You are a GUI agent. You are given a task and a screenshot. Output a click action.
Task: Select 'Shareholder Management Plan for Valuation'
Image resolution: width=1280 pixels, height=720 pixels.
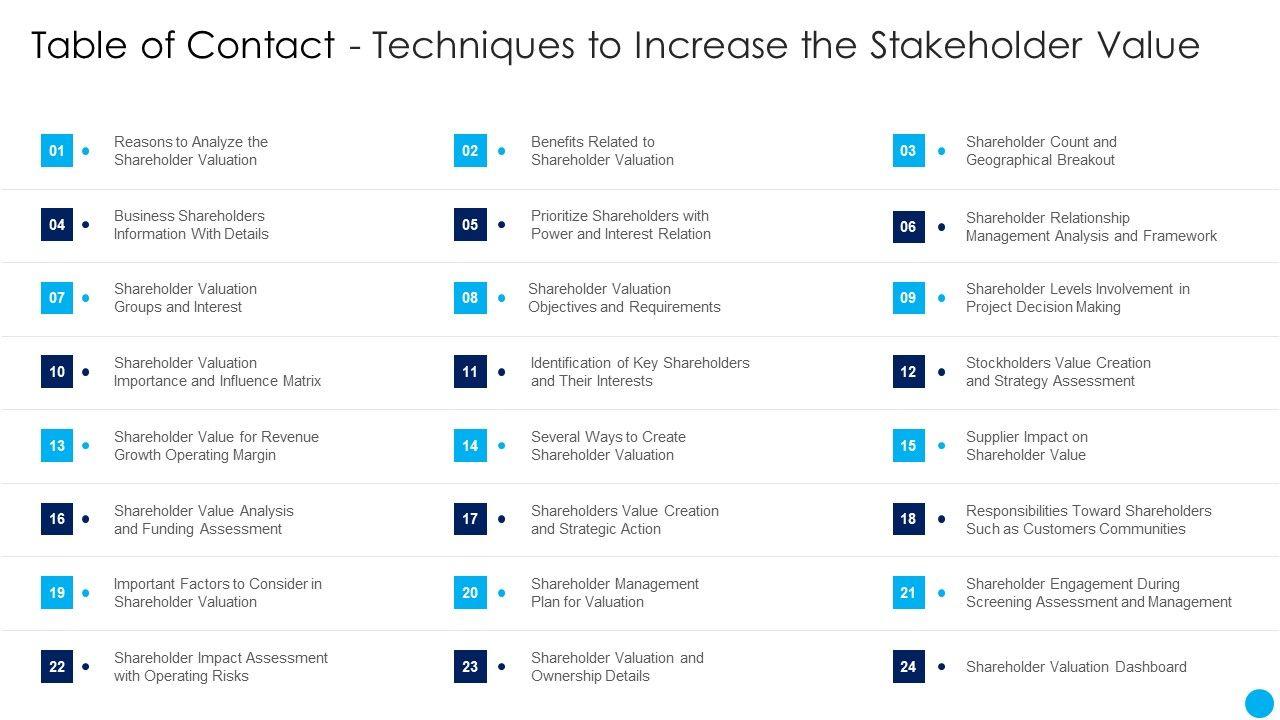click(614, 593)
